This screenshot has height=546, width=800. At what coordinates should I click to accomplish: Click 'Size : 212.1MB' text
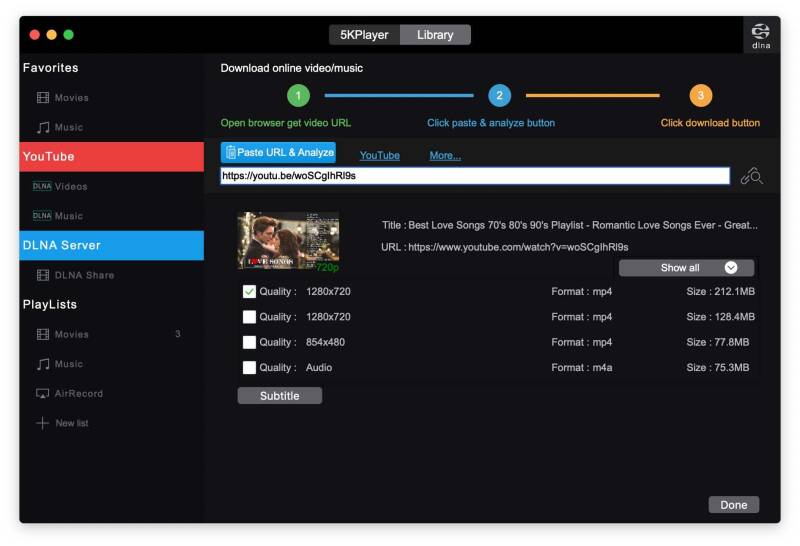[720, 291]
